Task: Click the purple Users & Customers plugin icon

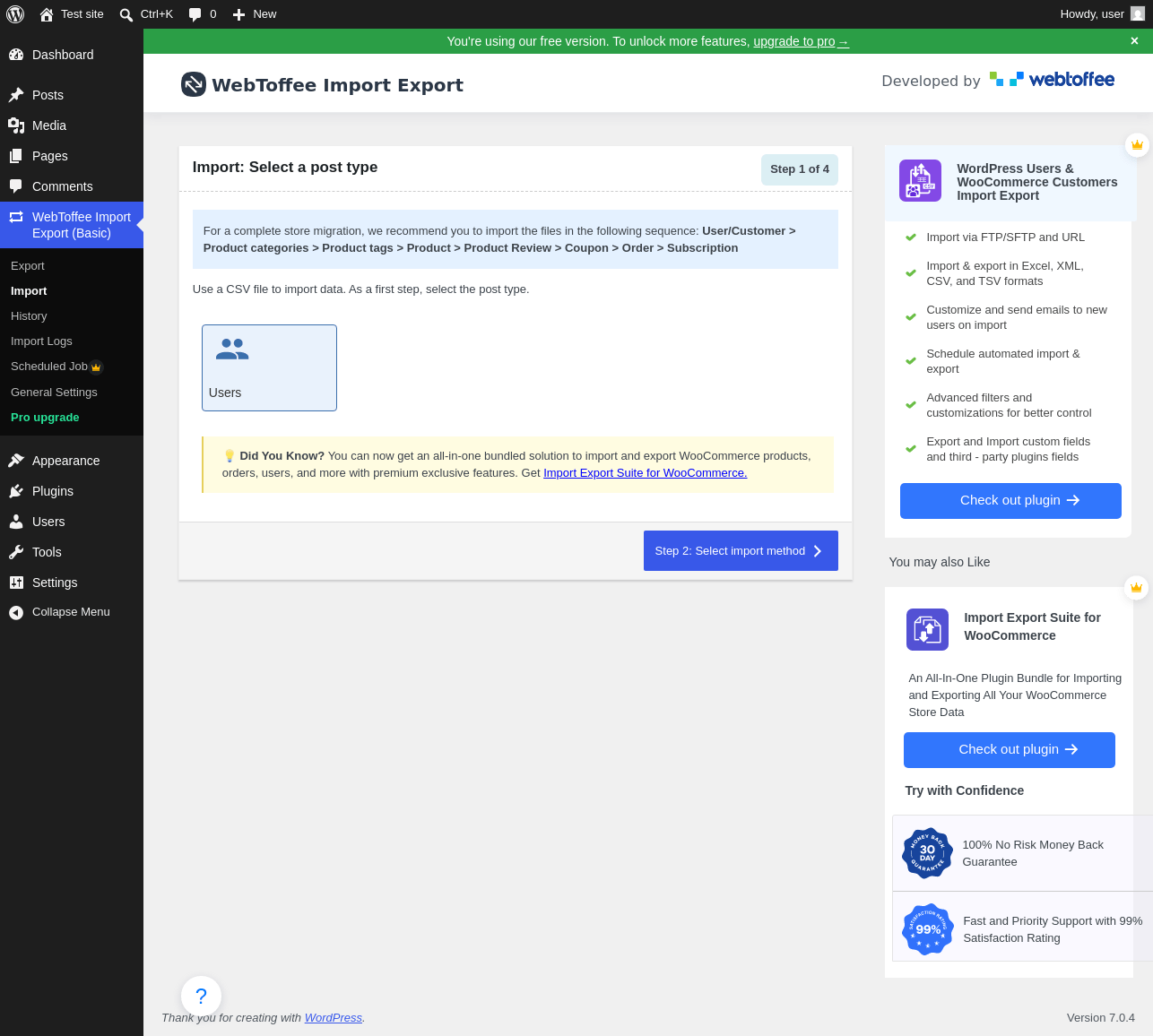Action: click(x=920, y=180)
